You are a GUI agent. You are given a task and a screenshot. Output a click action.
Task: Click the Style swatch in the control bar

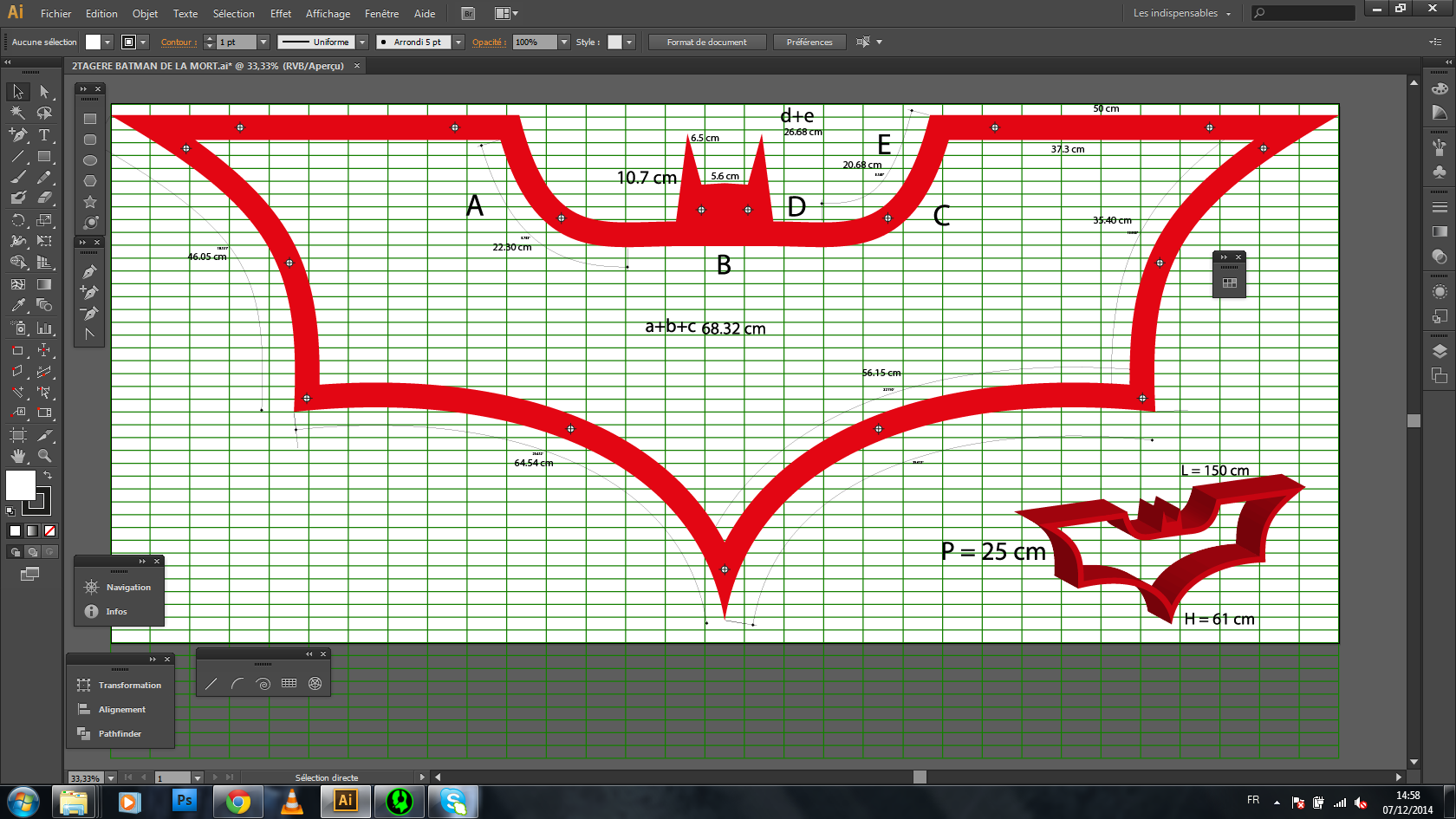(x=614, y=42)
